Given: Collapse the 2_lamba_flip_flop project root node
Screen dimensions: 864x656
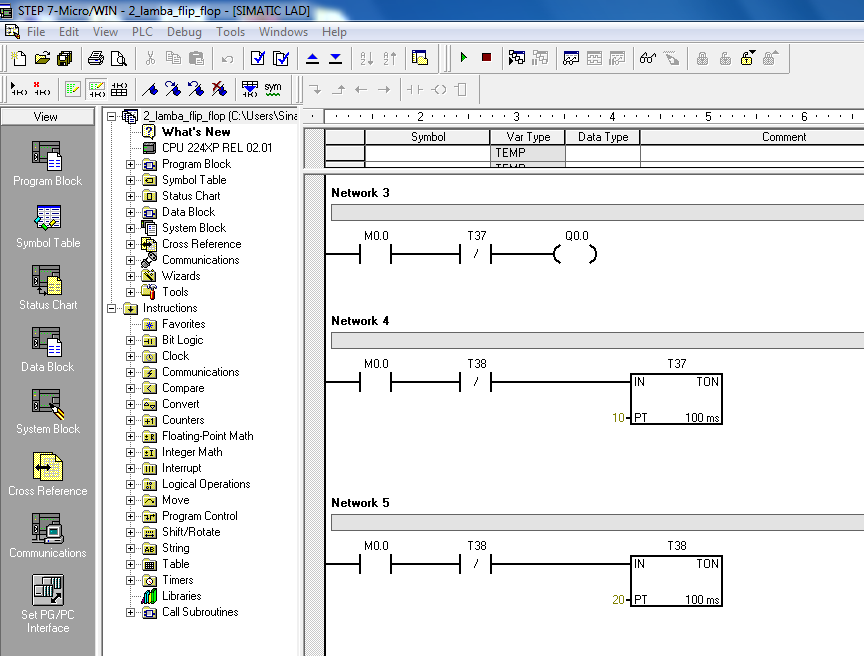Looking at the screenshot, I should click(111, 116).
